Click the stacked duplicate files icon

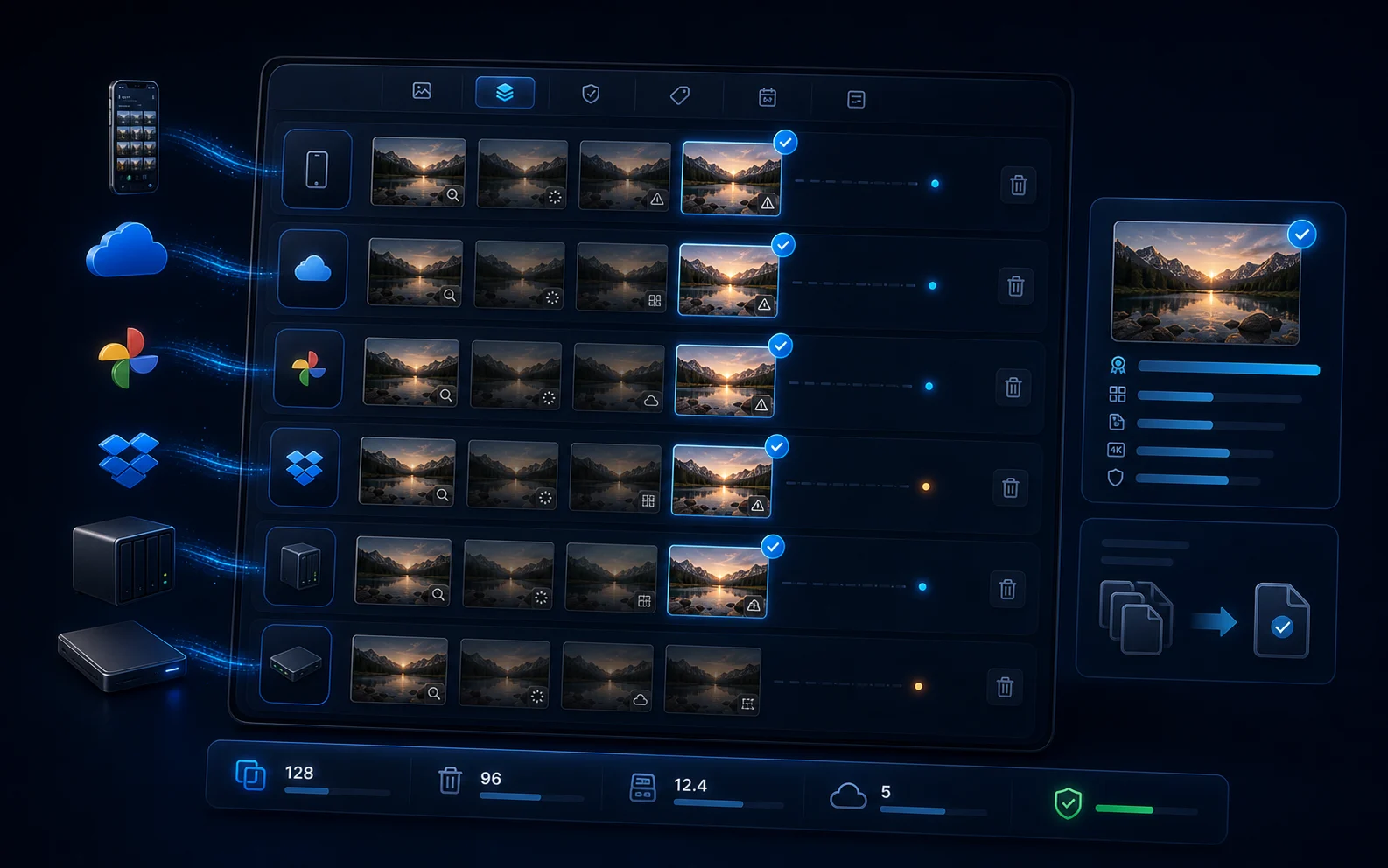pyautogui.click(x=1135, y=617)
